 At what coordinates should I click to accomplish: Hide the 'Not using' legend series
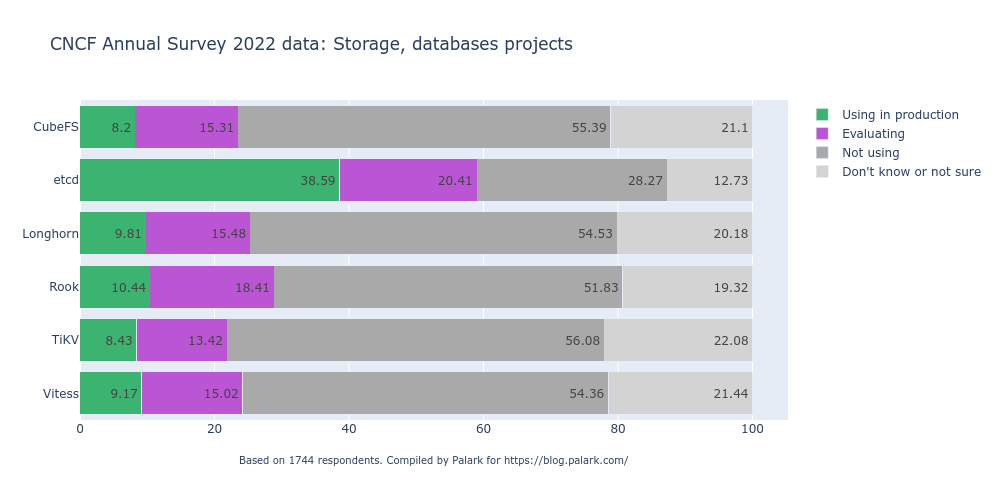click(870, 153)
